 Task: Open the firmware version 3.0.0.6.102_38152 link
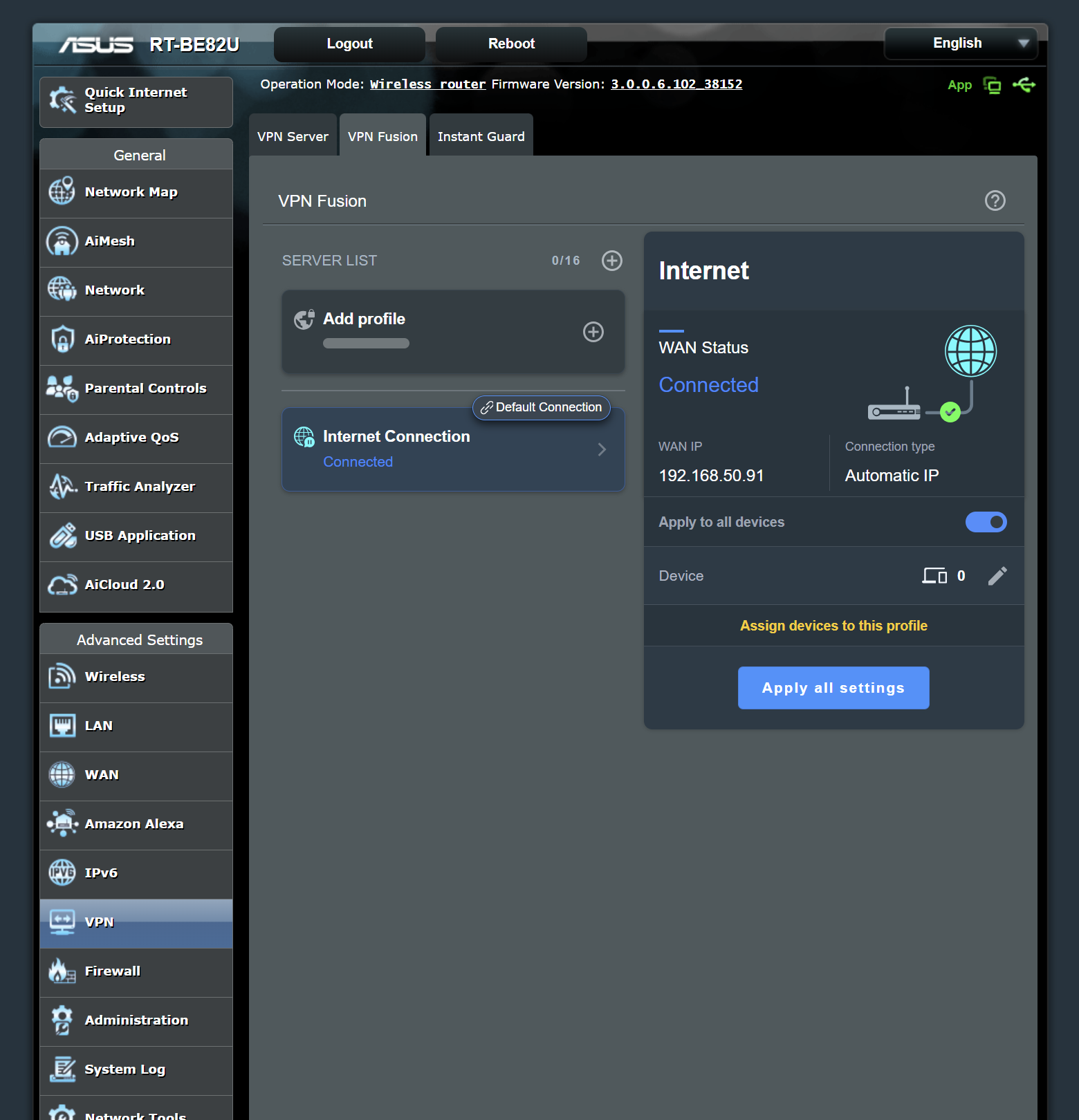tap(676, 84)
